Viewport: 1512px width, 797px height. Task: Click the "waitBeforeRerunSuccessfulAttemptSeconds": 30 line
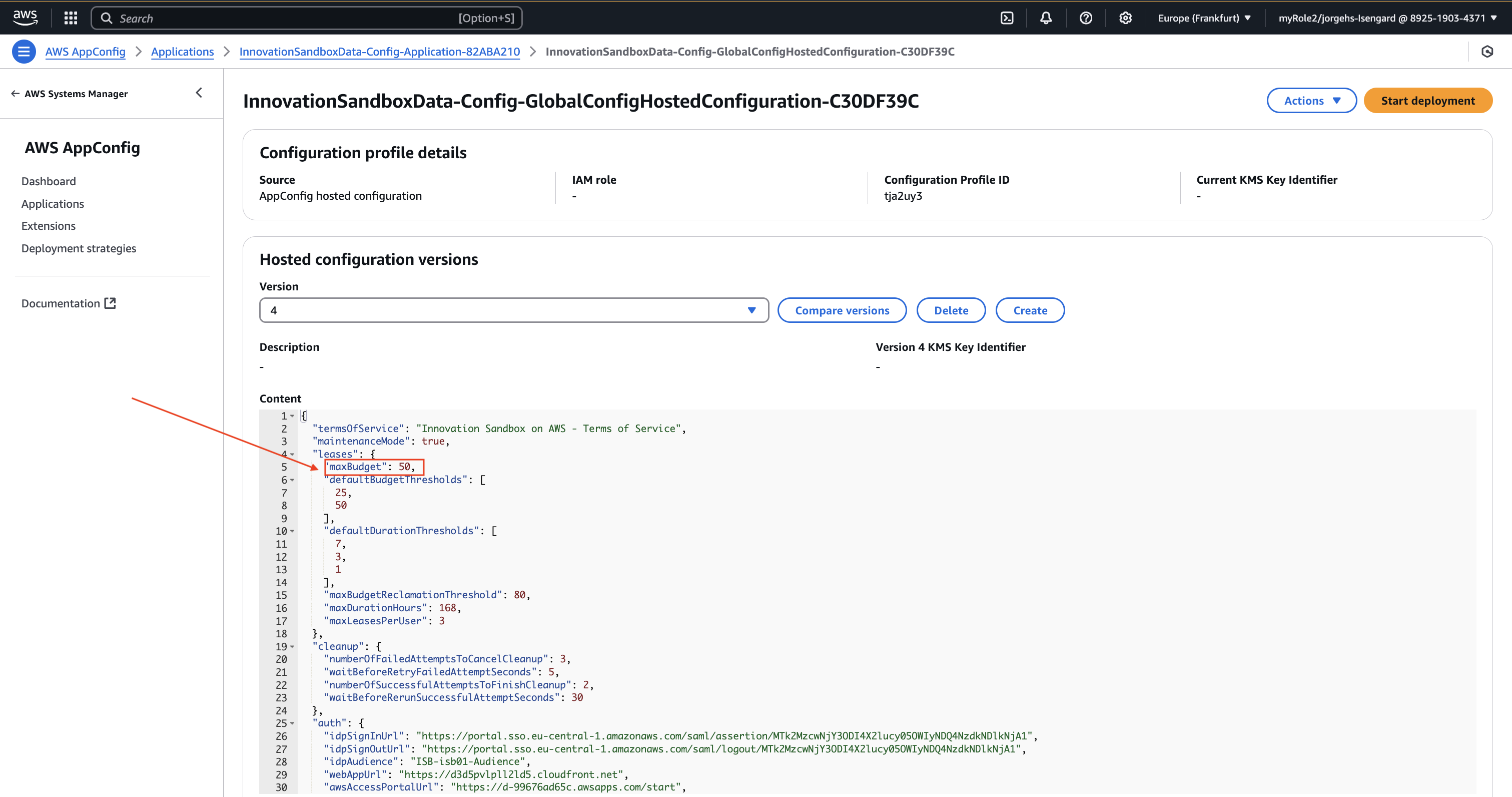point(453,698)
